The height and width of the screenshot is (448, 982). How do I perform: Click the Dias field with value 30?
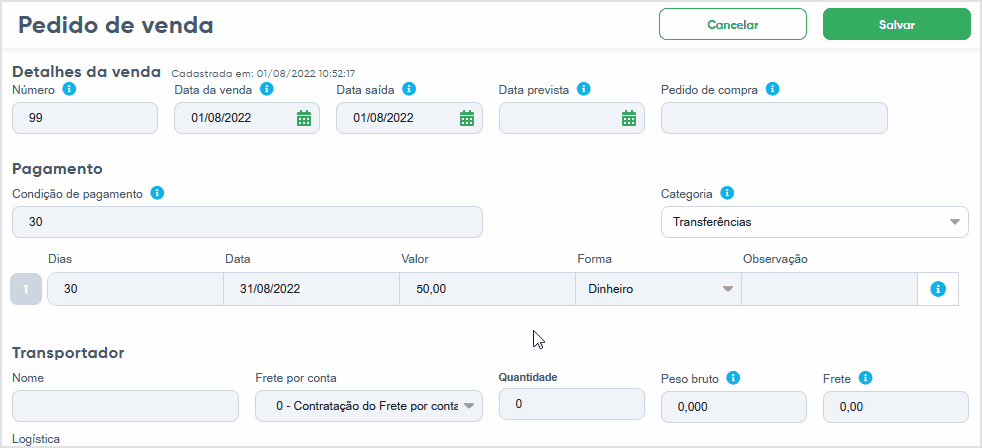(135, 289)
